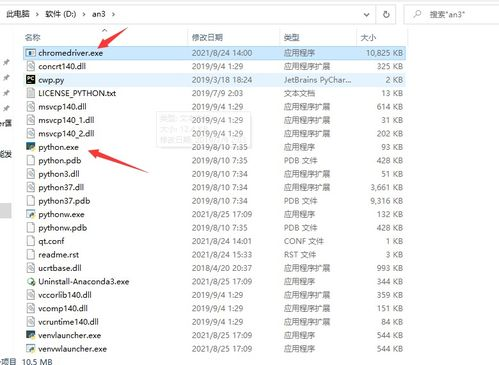The width and height of the screenshot is (499, 365).
Task: Select the python37.dll file icon
Action: click(31, 187)
